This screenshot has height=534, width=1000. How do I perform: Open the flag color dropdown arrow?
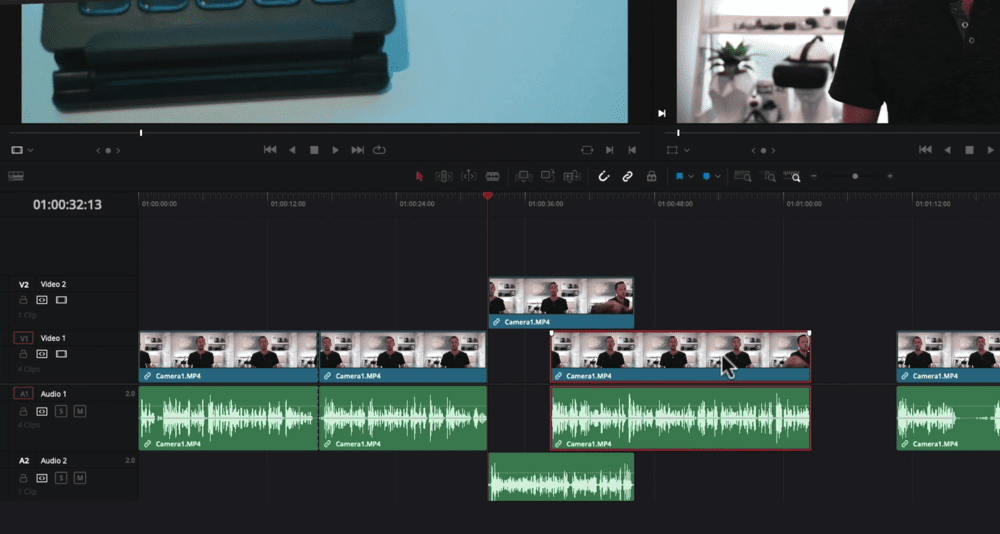pyautogui.click(x=691, y=177)
